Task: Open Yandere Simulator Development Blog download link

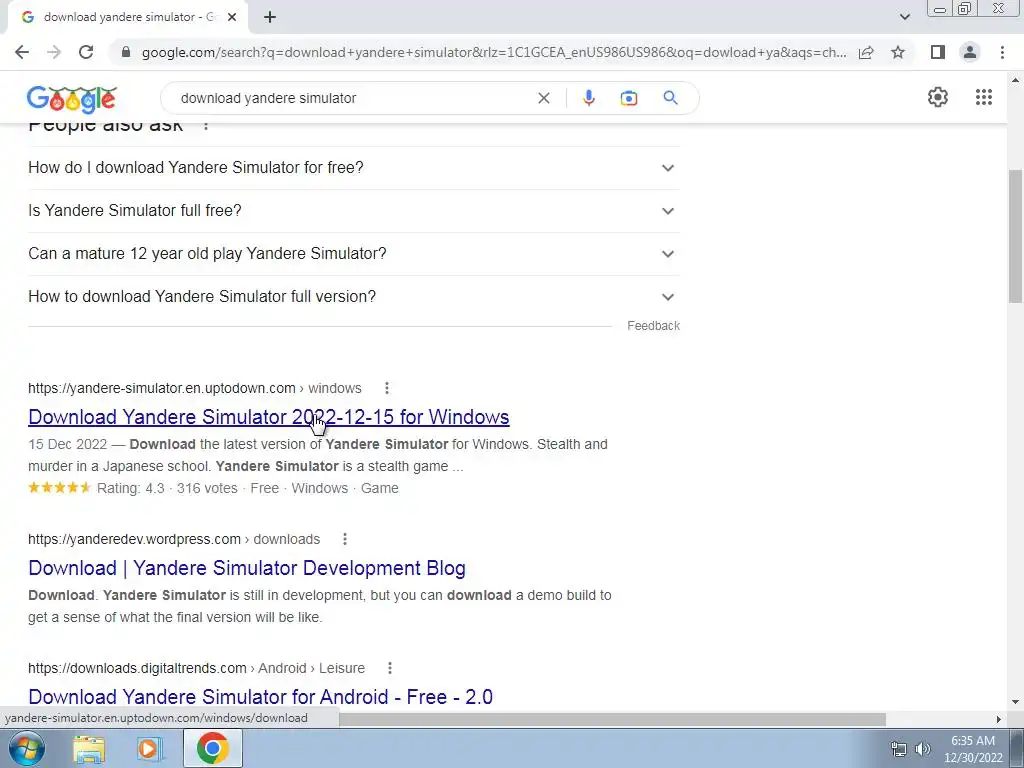Action: (x=247, y=568)
